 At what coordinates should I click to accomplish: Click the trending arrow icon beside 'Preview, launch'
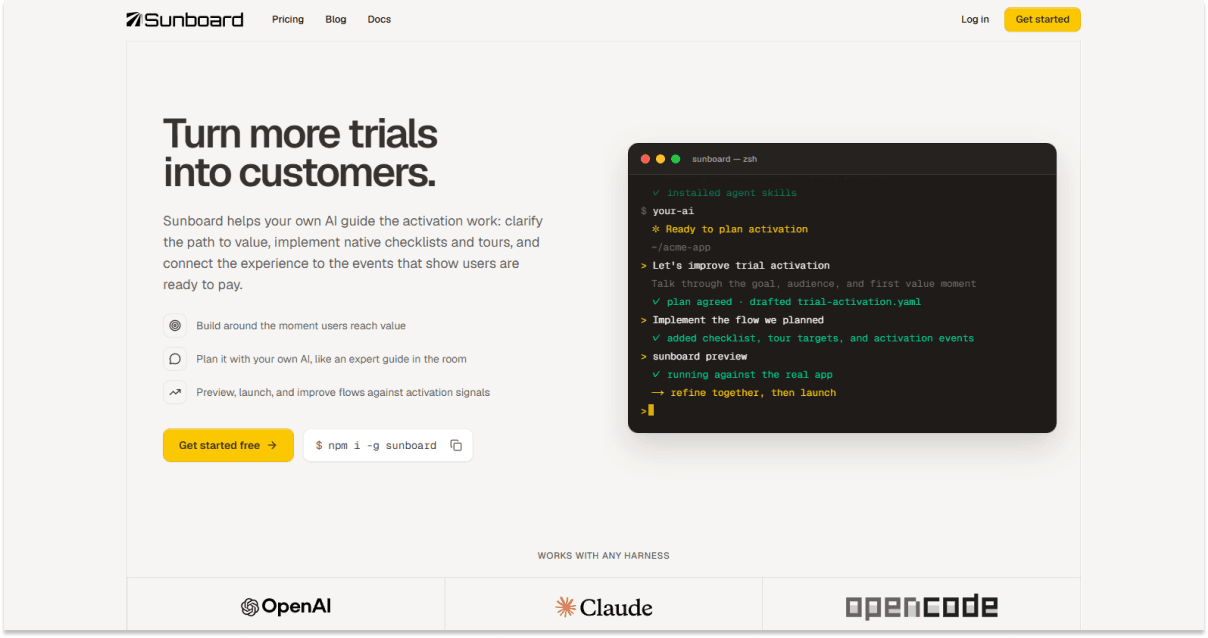click(175, 392)
